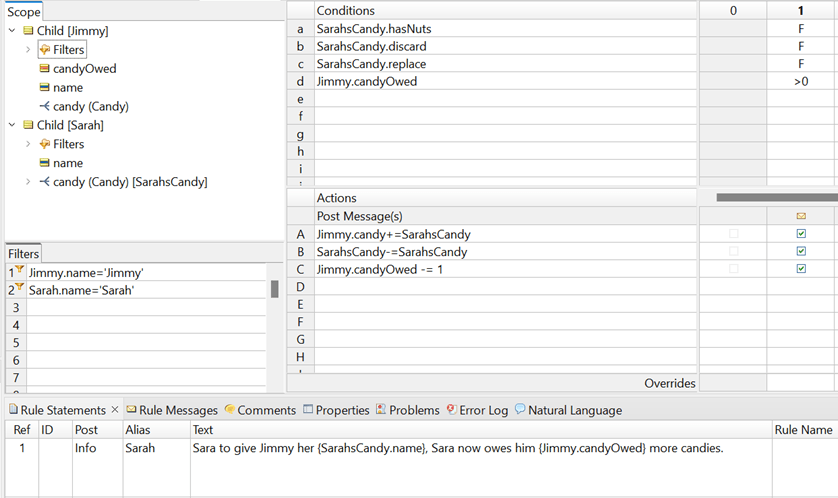Switch to the Rule Messages tab

coord(171,410)
